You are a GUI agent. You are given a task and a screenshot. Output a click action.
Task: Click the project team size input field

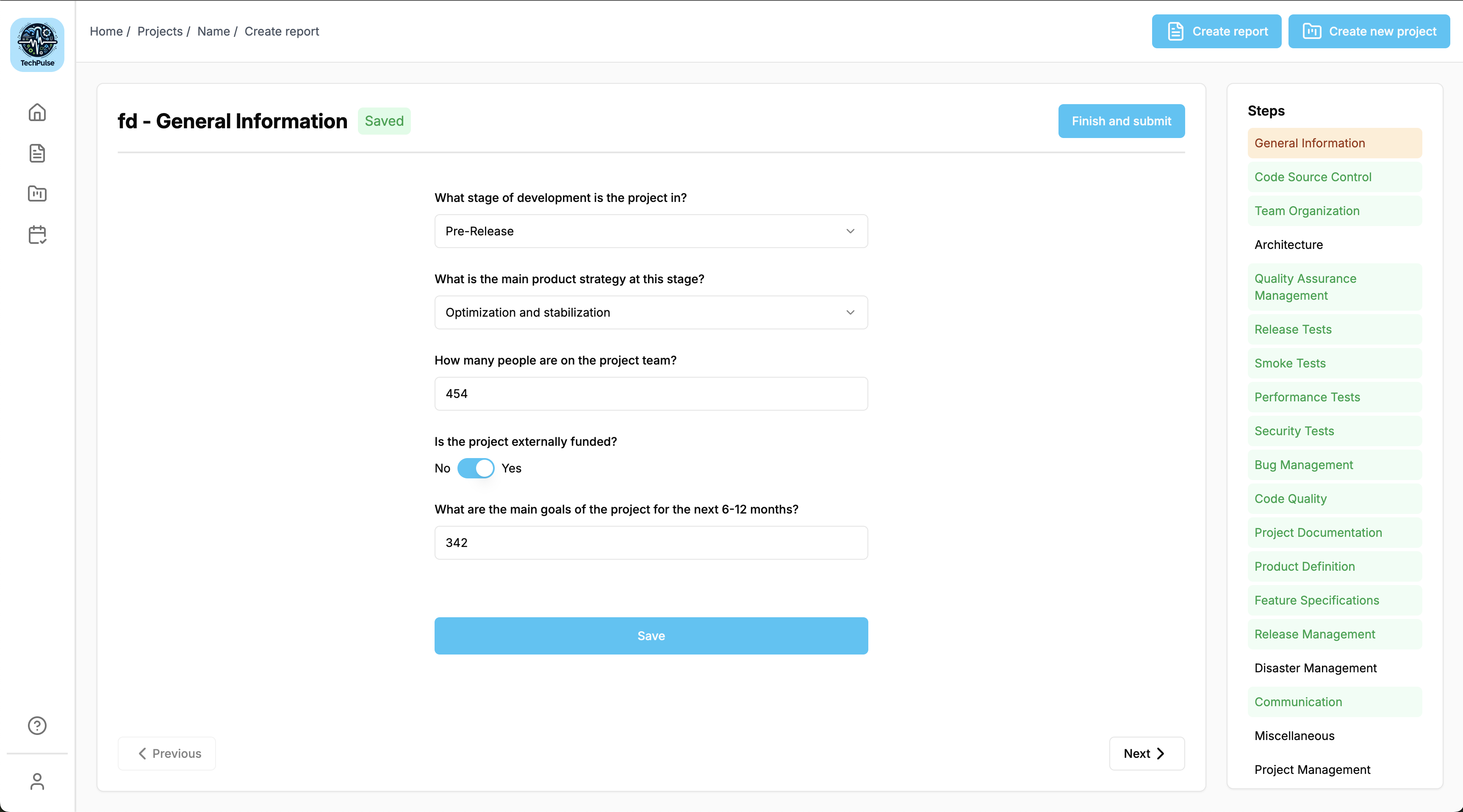pos(651,393)
